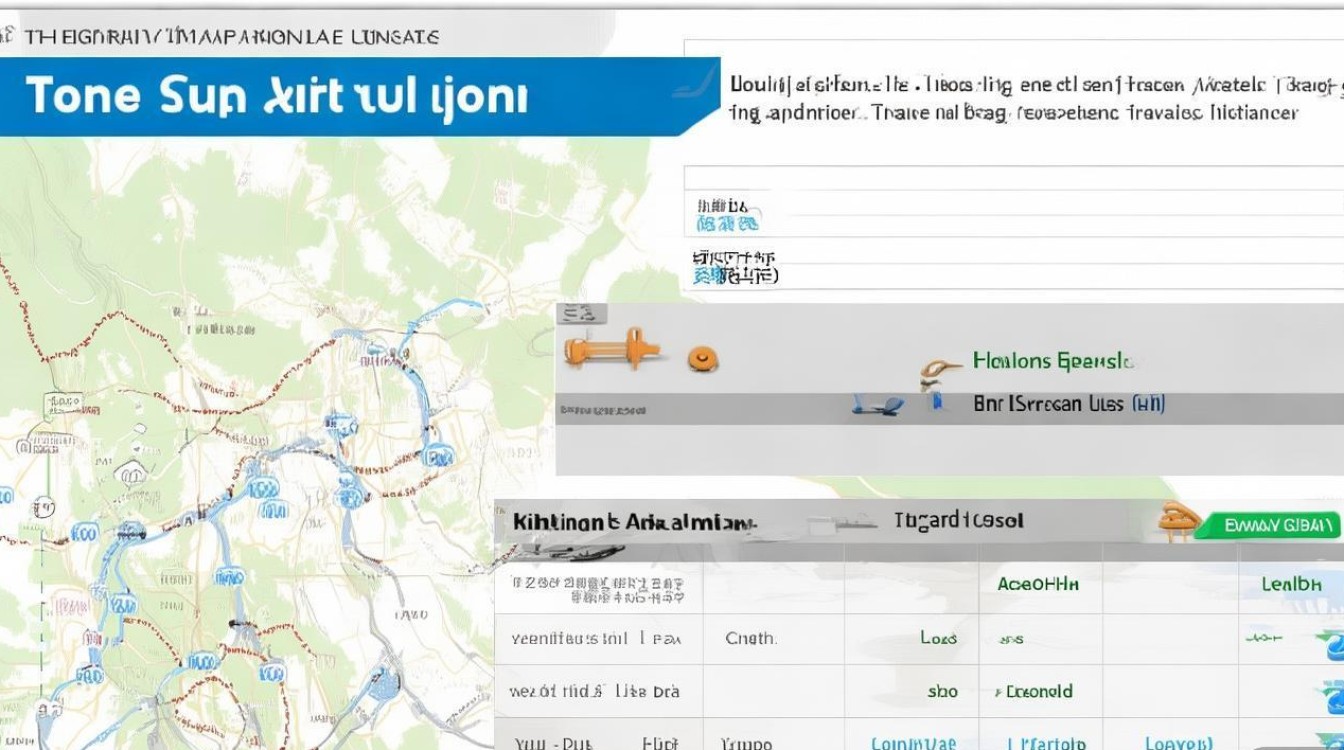
Task: Click the Lealbh column link
Action: 1291,584
